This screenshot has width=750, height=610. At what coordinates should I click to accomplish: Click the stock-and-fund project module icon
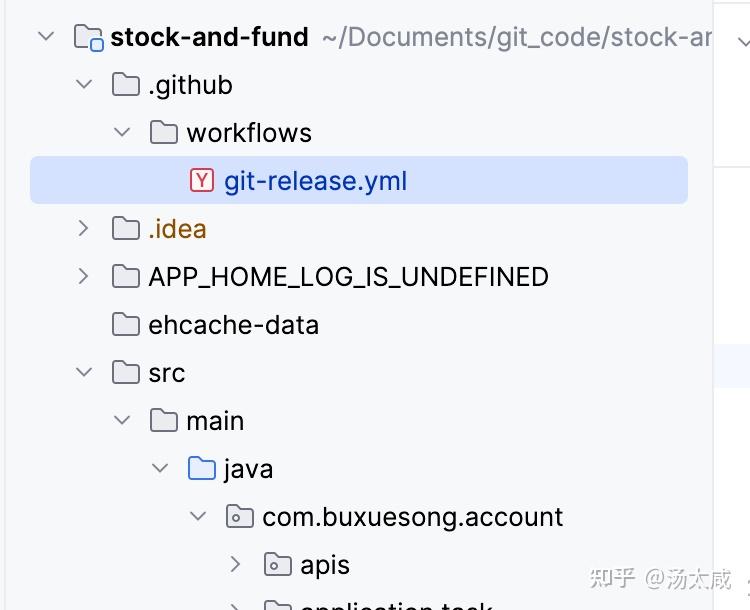point(89,38)
